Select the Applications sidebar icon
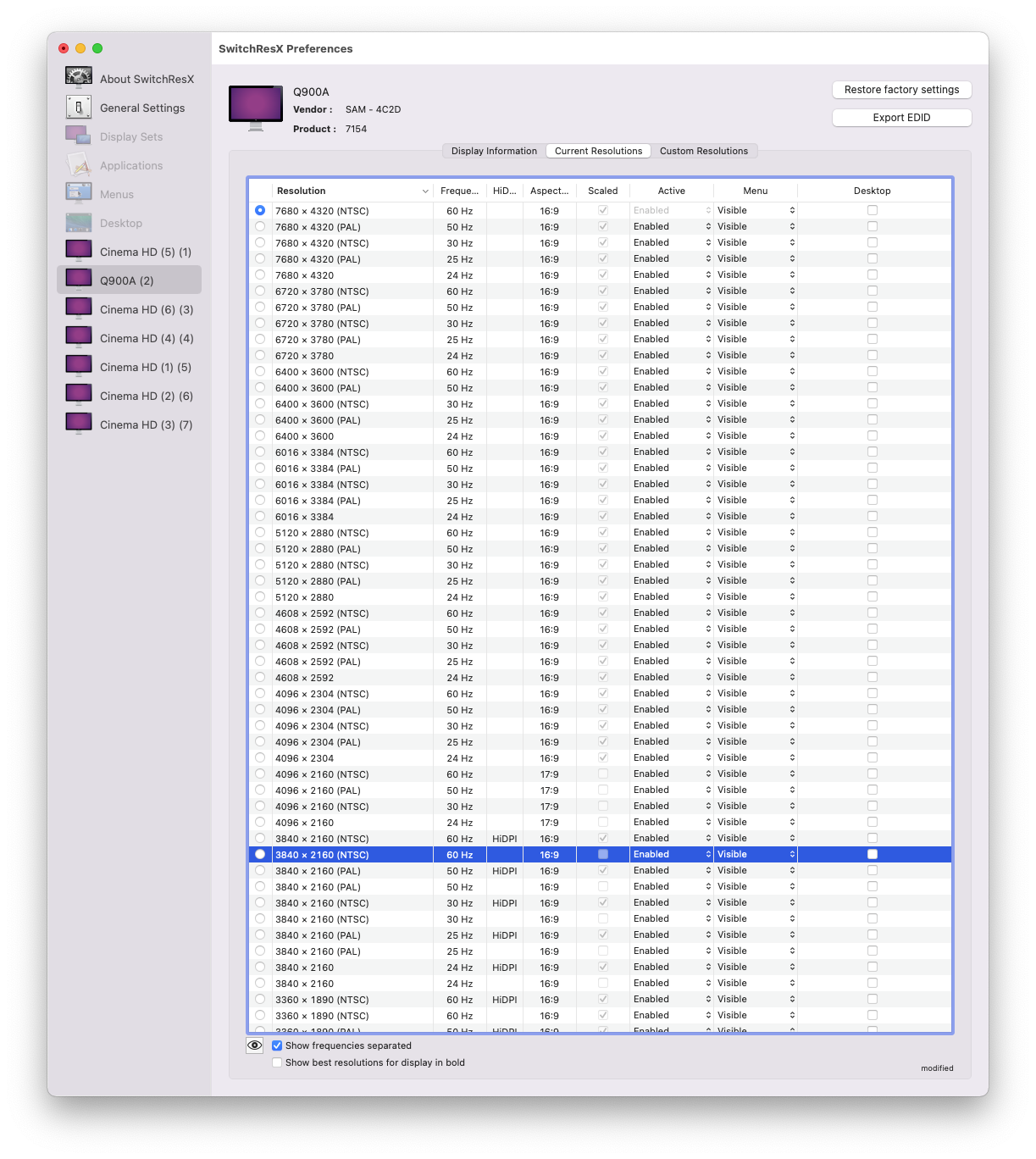The width and height of the screenshot is (1036, 1159). pyautogui.click(x=79, y=164)
